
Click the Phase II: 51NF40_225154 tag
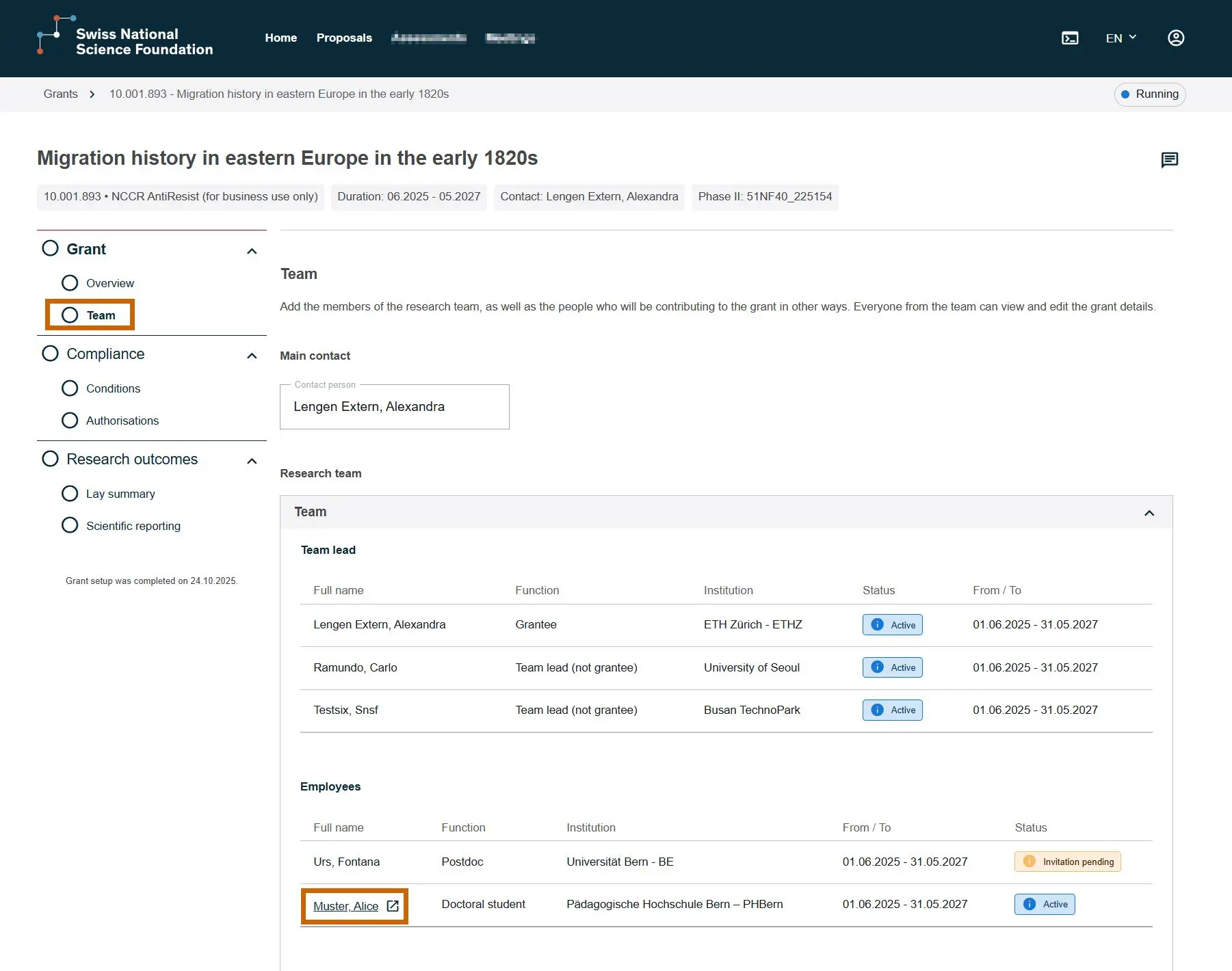pos(765,197)
